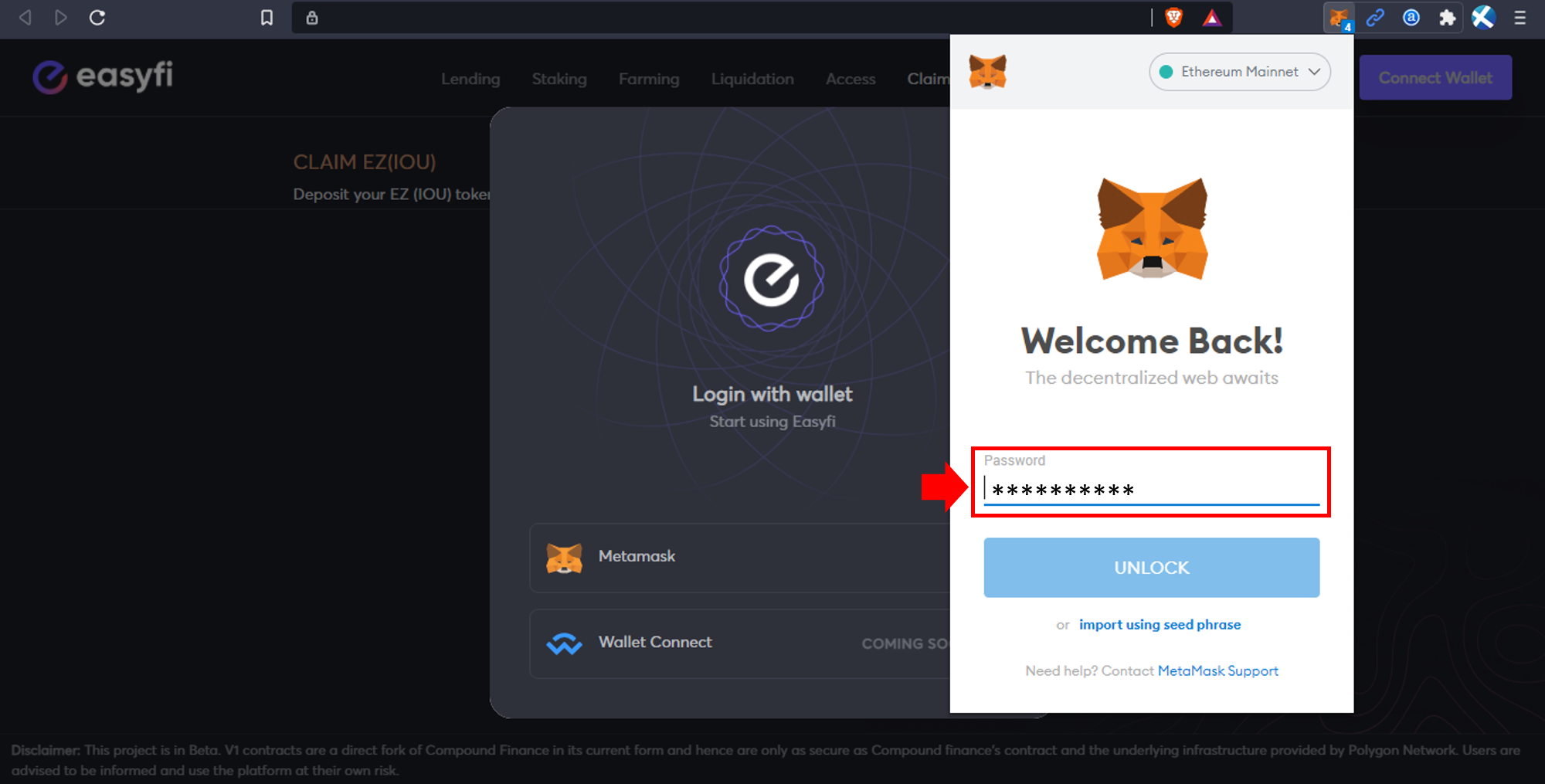
Task: Click the blue K profile icon
Action: coord(1483,17)
